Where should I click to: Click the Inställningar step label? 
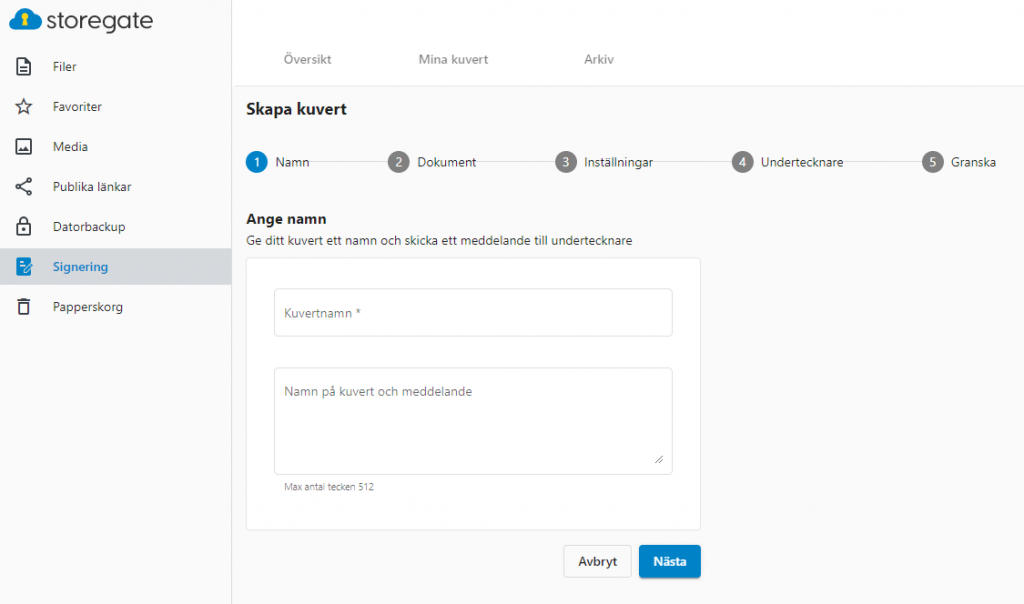tap(618, 163)
